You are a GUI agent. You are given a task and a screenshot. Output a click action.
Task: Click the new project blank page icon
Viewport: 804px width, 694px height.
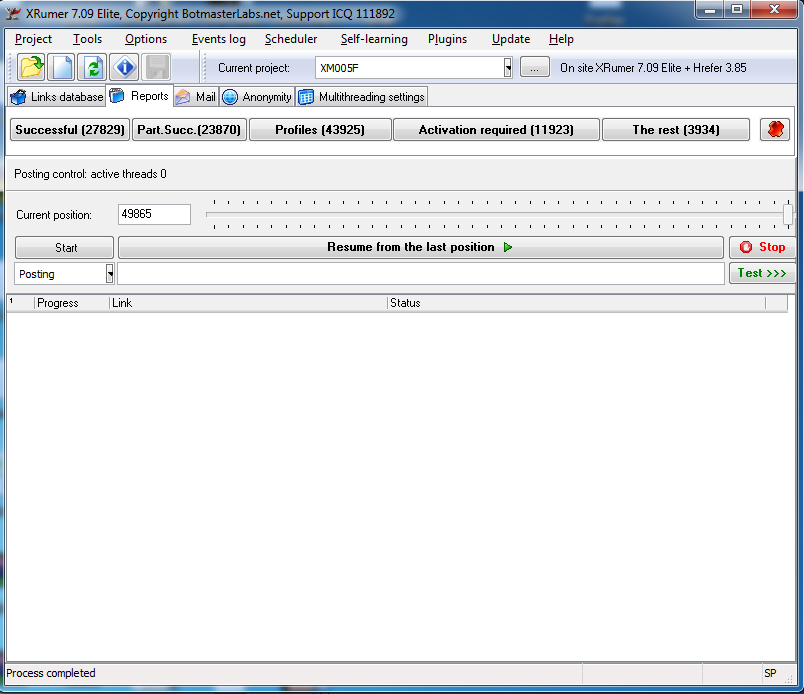coord(62,67)
